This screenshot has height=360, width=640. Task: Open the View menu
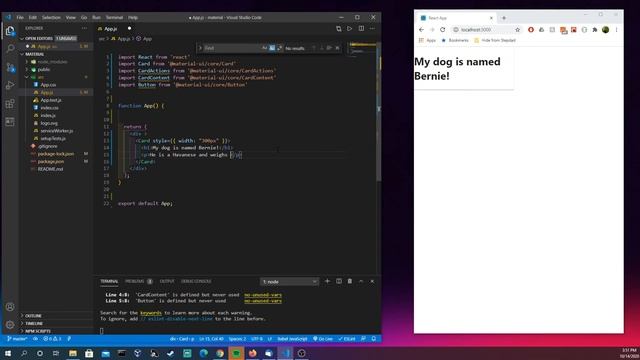(71, 18)
